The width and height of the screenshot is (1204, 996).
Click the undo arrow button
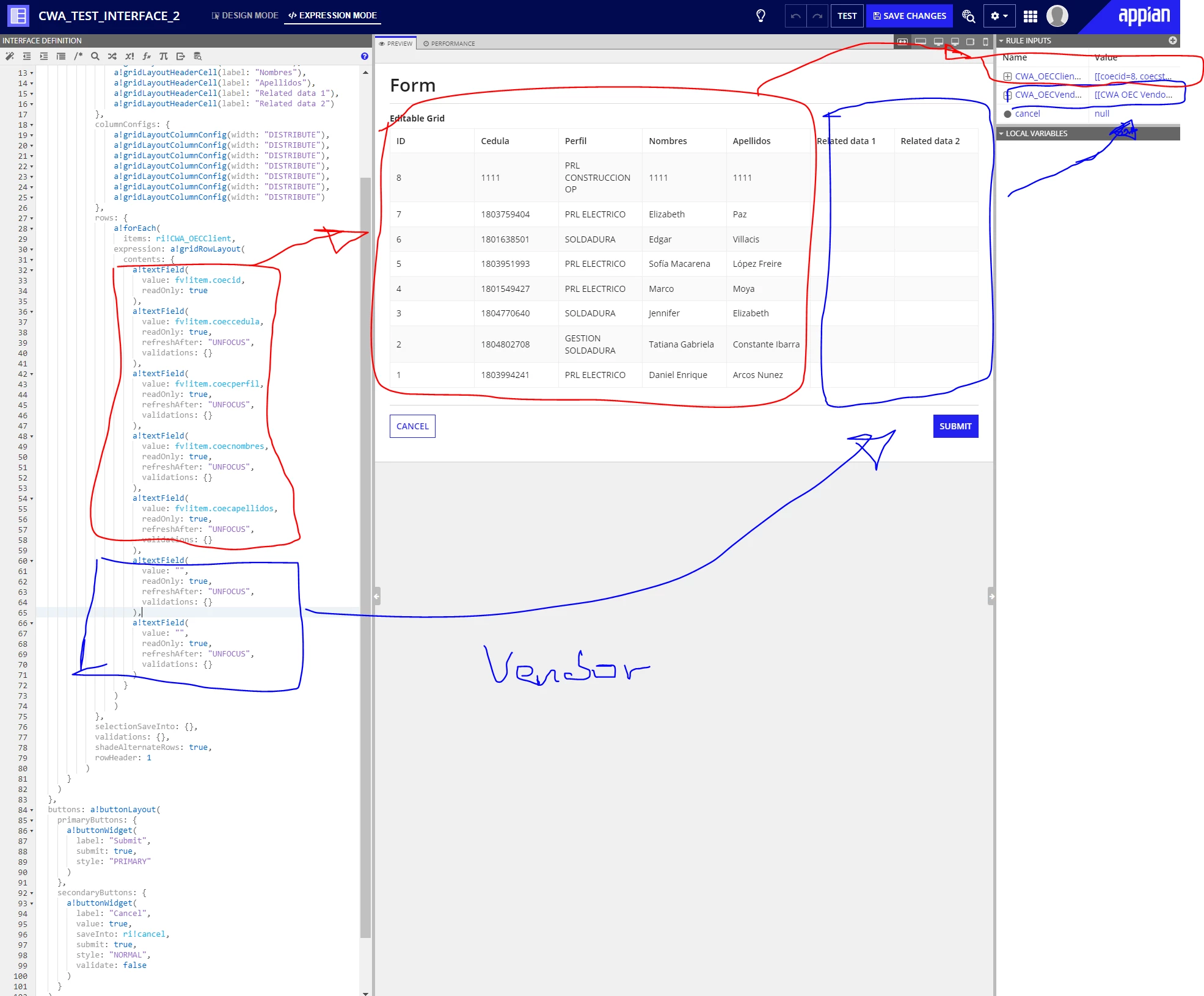[x=795, y=16]
